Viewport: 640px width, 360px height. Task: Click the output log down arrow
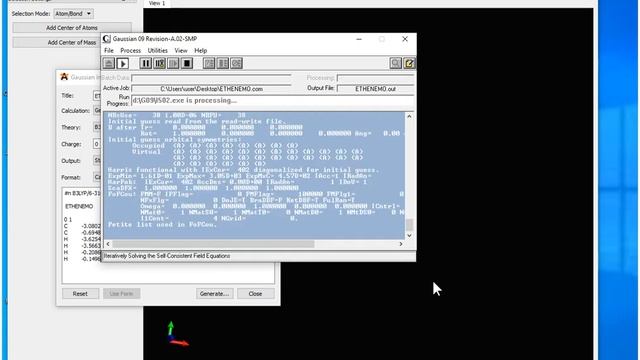[409, 236]
